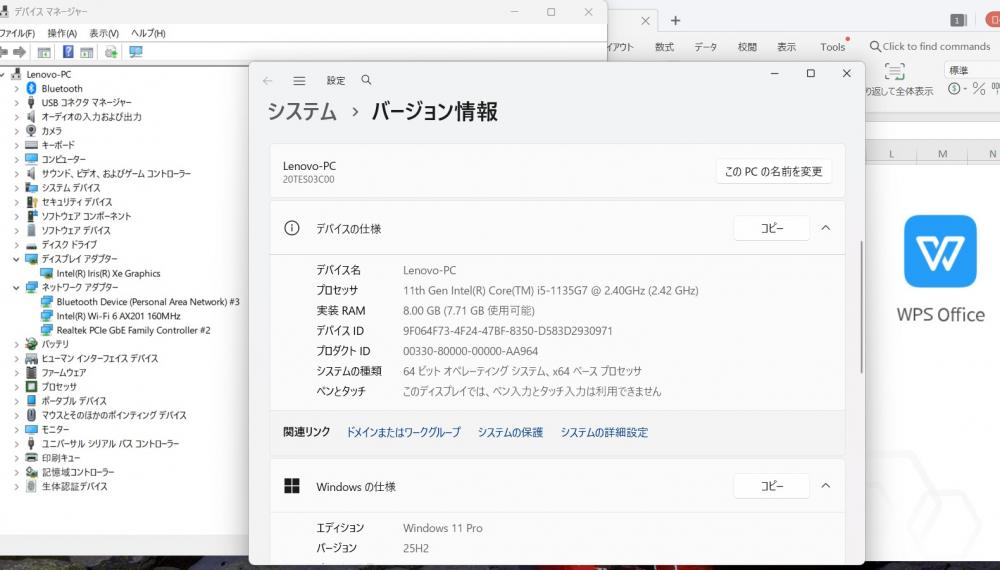The height and width of the screenshot is (570, 1000).
Task: Select the Bluetooth device category icon
Action: tap(33, 88)
